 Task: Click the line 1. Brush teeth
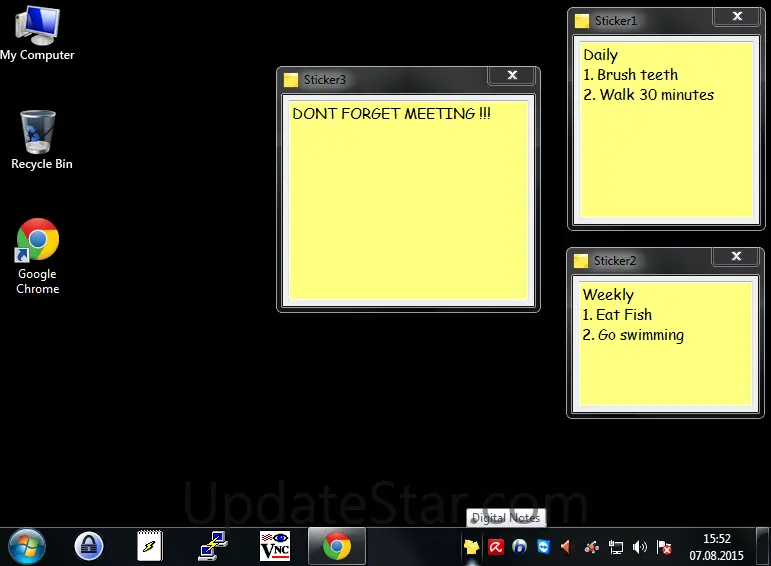pos(630,75)
